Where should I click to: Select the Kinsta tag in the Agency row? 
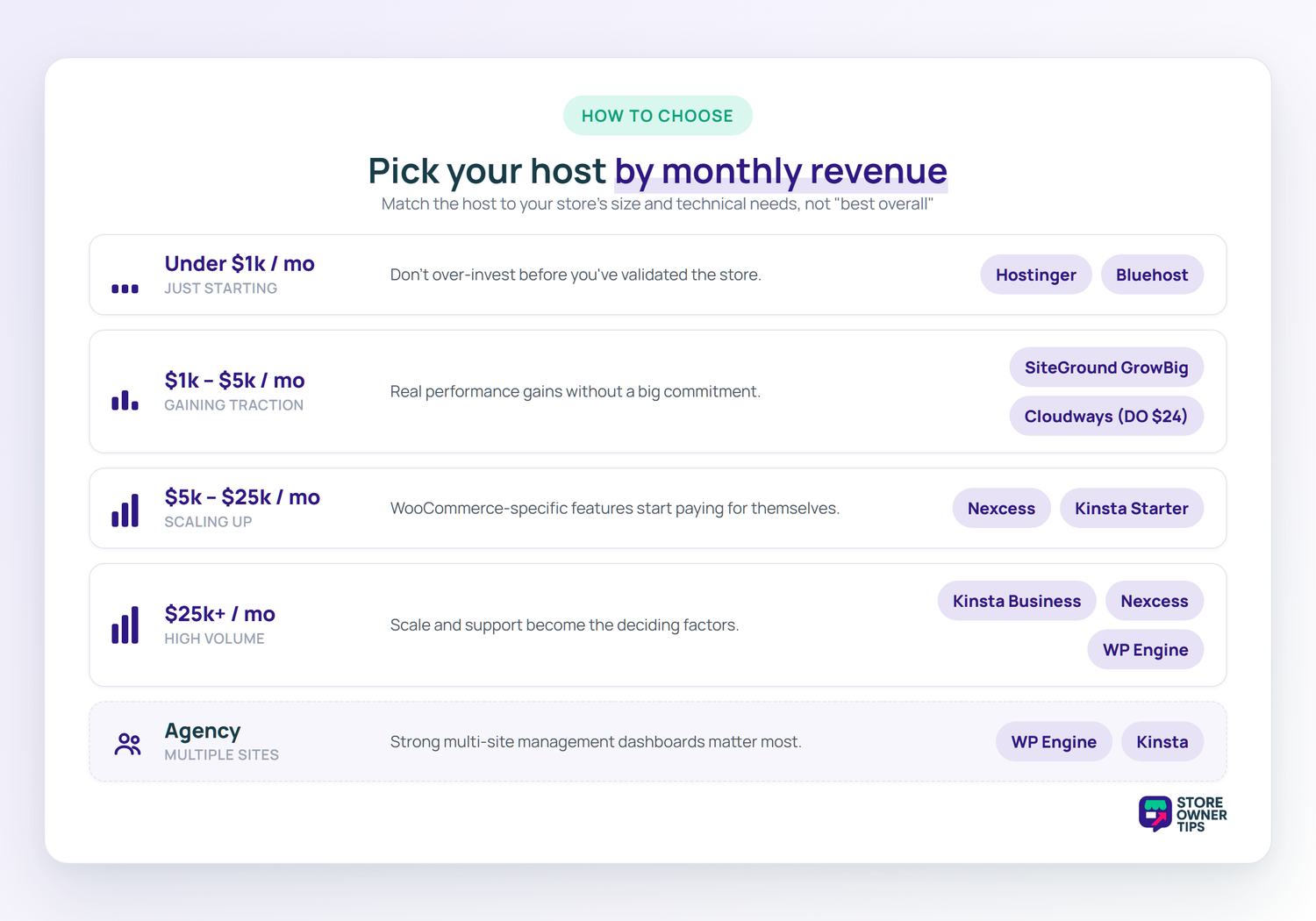[x=1162, y=742]
